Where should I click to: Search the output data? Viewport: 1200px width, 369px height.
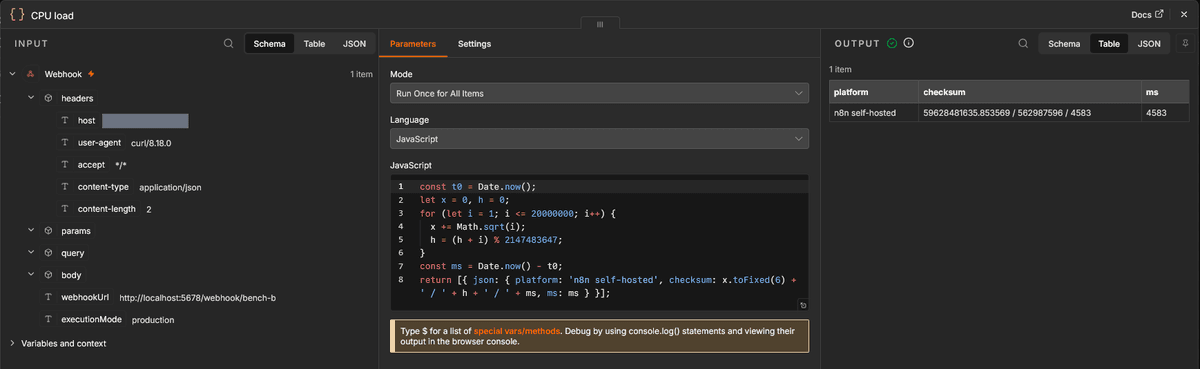click(x=1022, y=44)
